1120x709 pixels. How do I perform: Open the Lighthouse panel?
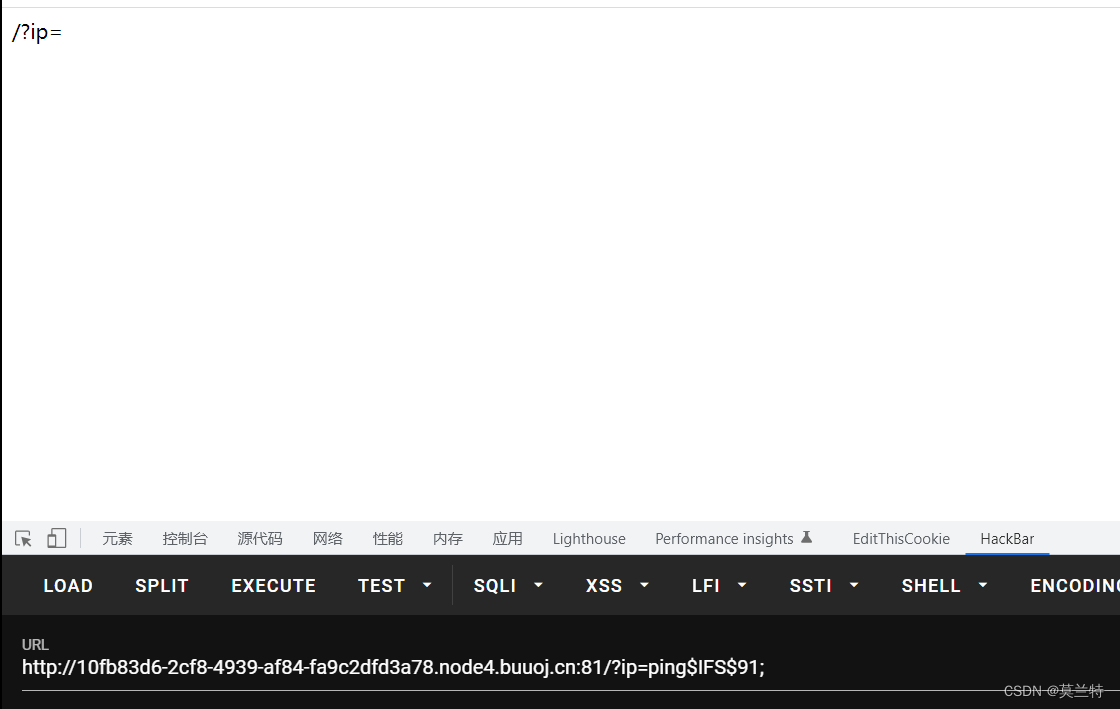pos(588,538)
